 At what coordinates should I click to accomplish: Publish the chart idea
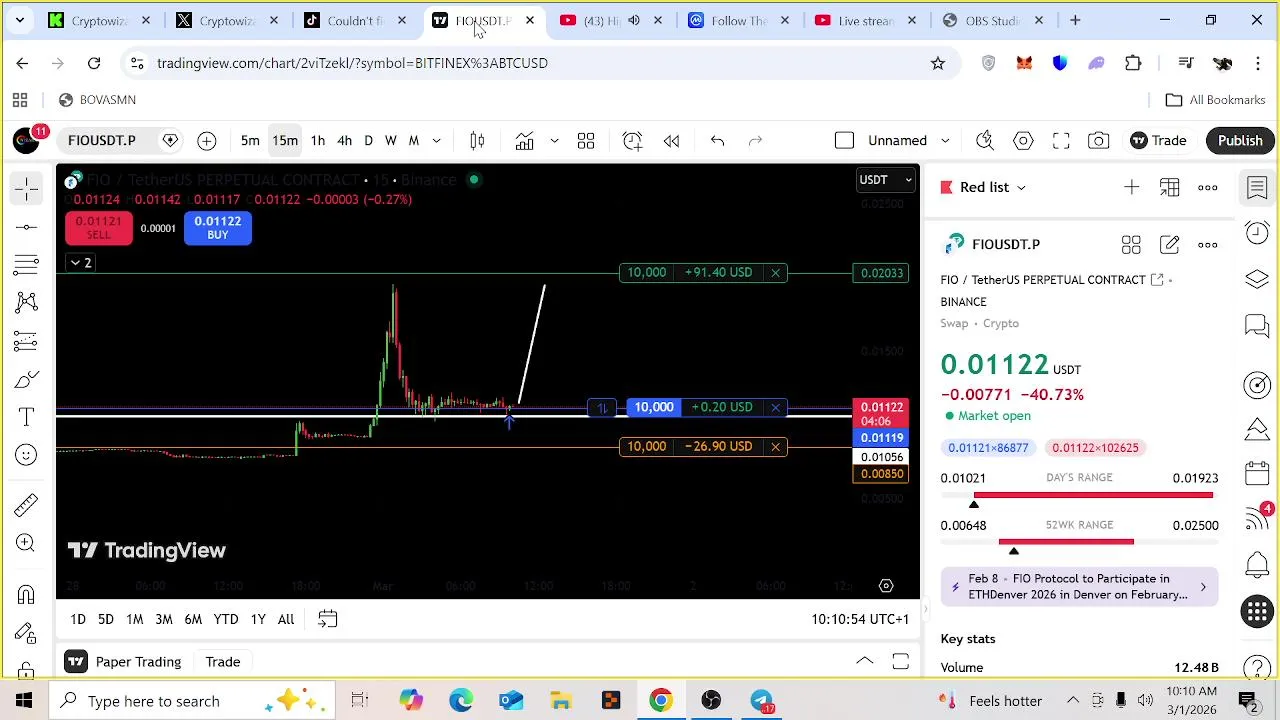point(1240,141)
